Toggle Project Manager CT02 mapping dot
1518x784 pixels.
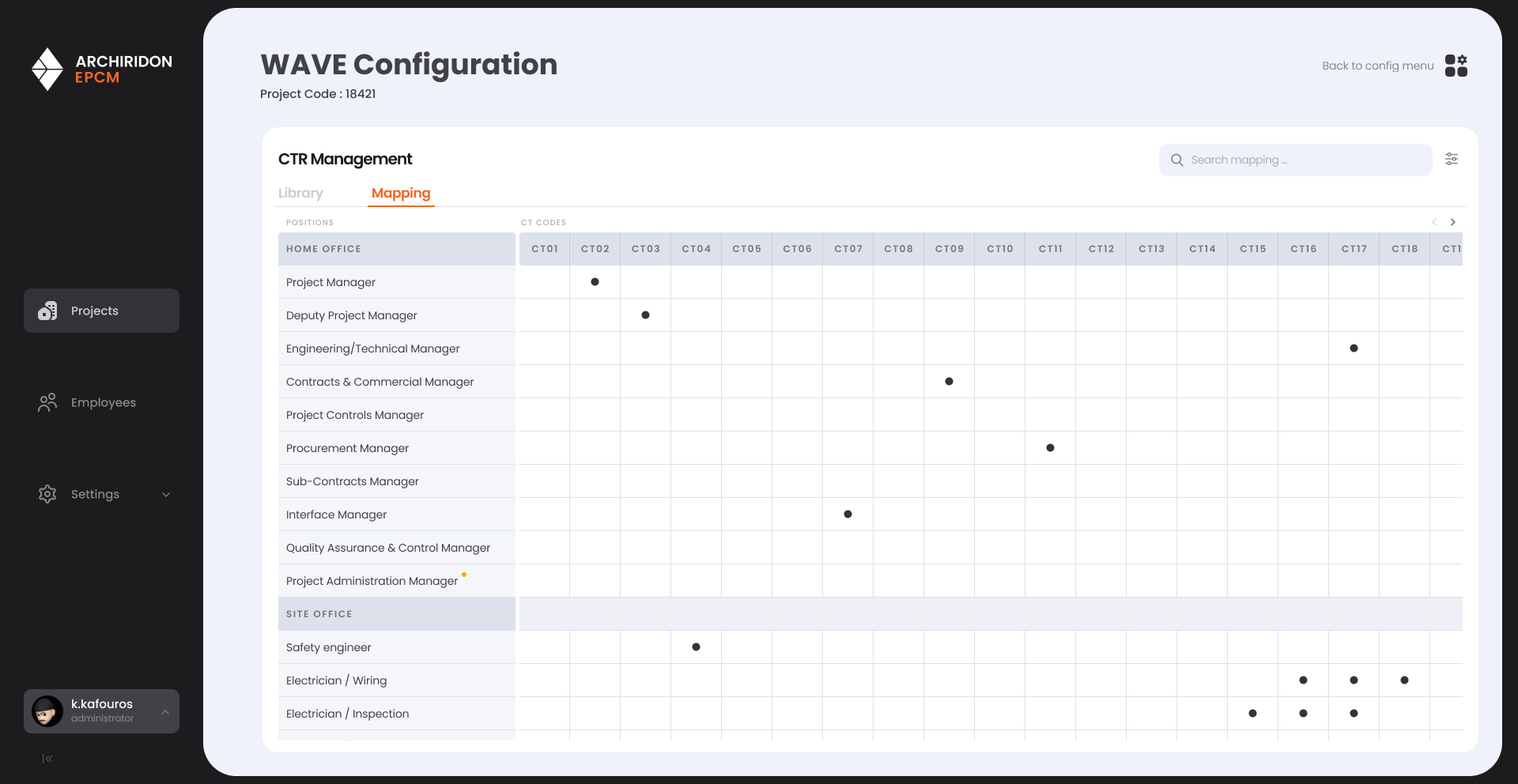click(x=595, y=282)
